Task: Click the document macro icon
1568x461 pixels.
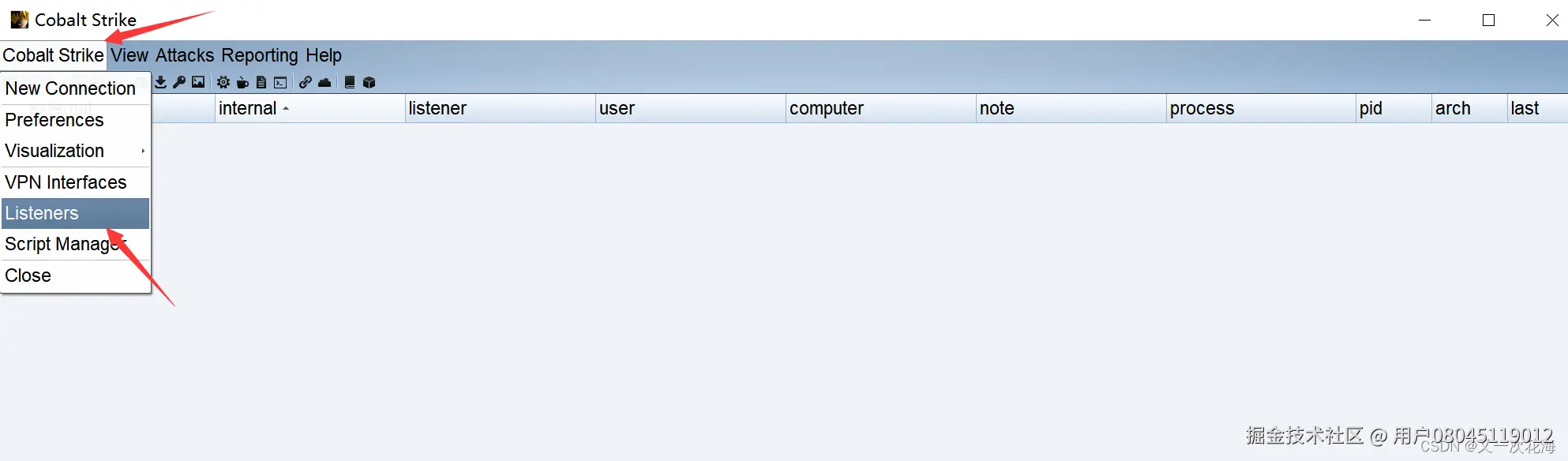Action: click(x=261, y=82)
